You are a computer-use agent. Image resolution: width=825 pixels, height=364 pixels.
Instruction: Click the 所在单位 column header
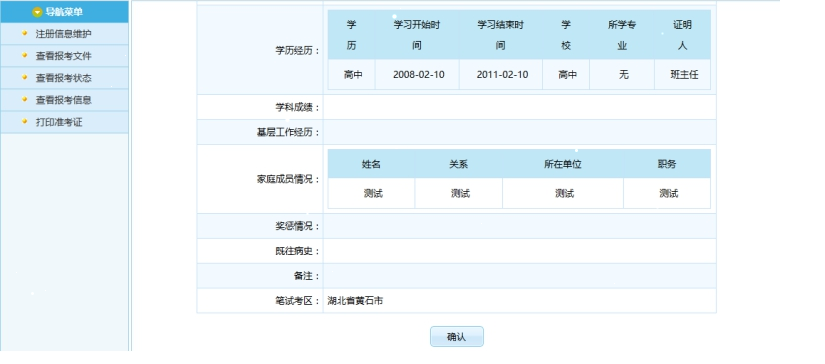(x=562, y=164)
